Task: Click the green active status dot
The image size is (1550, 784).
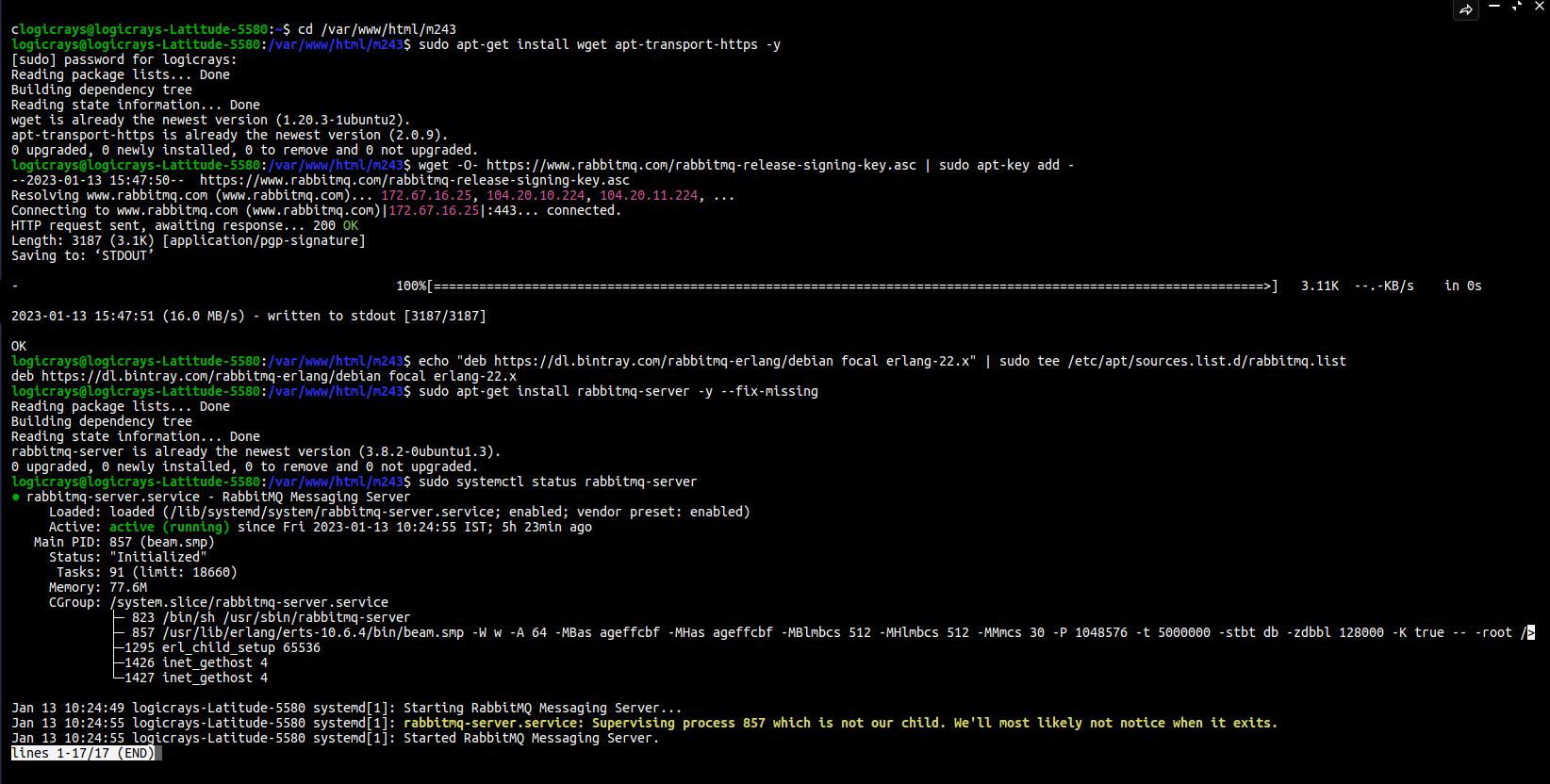Action: pyautogui.click(x=15, y=497)
